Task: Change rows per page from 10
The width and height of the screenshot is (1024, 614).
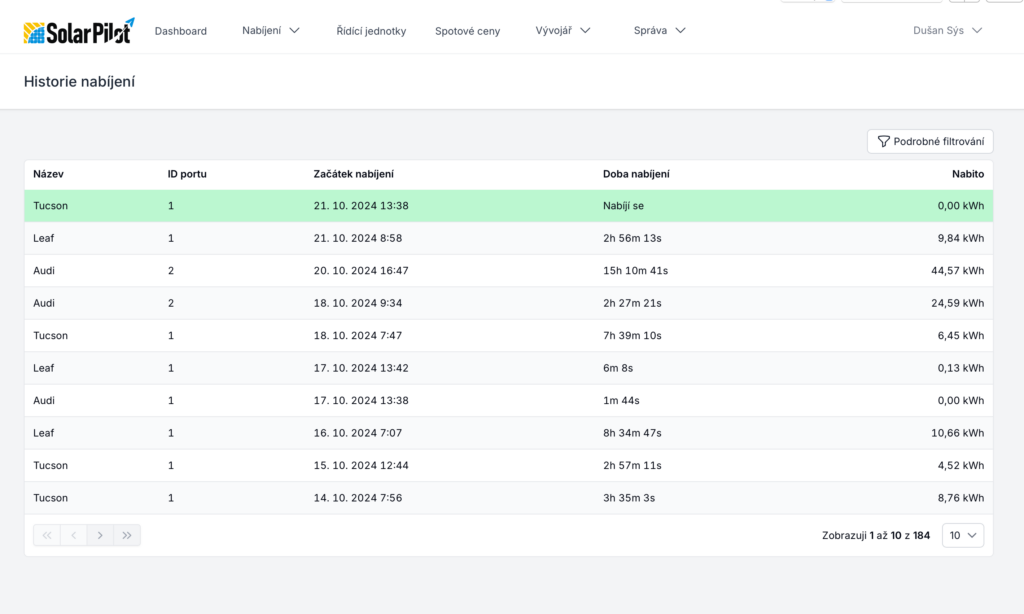Action: 962,536
